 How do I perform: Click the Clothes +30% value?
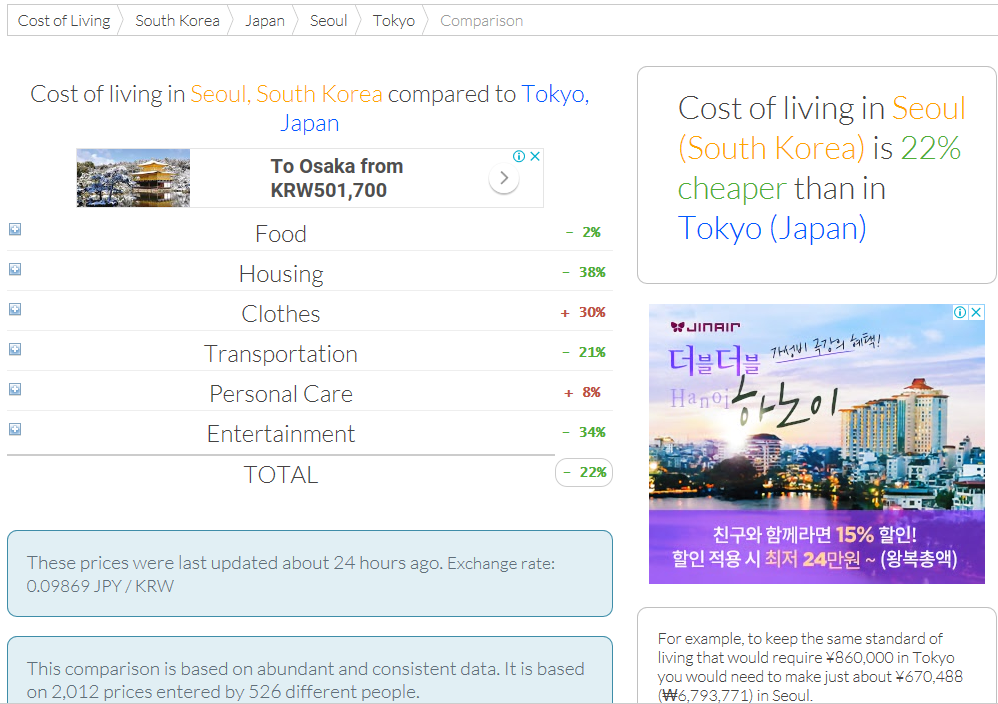tap(583, 313)
